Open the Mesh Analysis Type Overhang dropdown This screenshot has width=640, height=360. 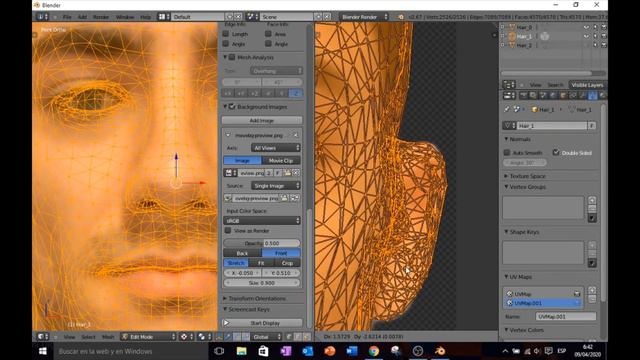(x=276, y=71)
